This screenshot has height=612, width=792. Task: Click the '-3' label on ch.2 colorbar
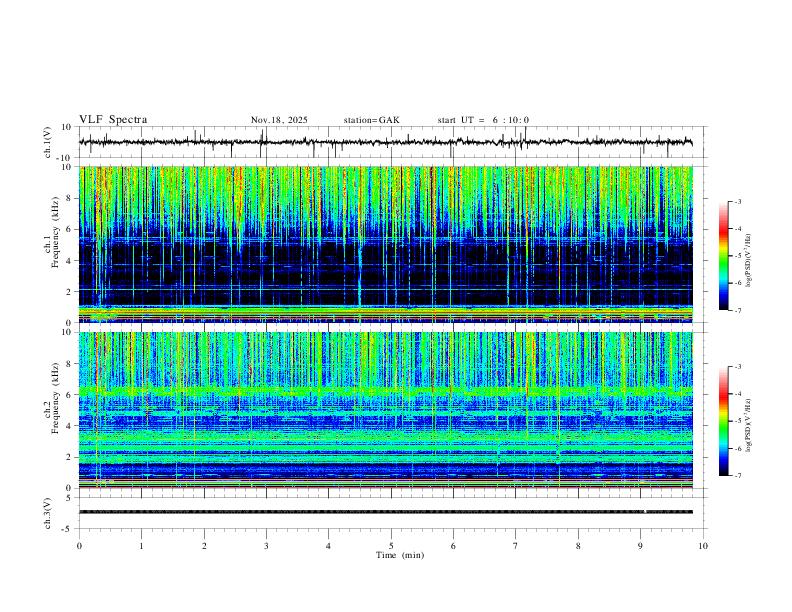click(x=737, y=366)
